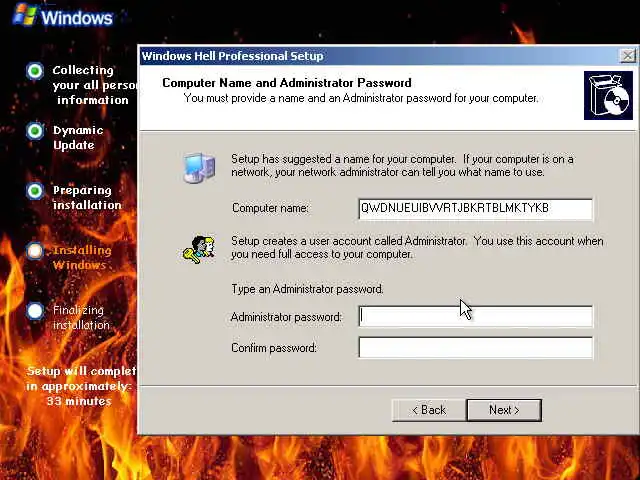Click the 'Windows Hell Professional Setup' title text
Image resolution: width=640 pixels, height=480 pixels.
click(233, 56)
